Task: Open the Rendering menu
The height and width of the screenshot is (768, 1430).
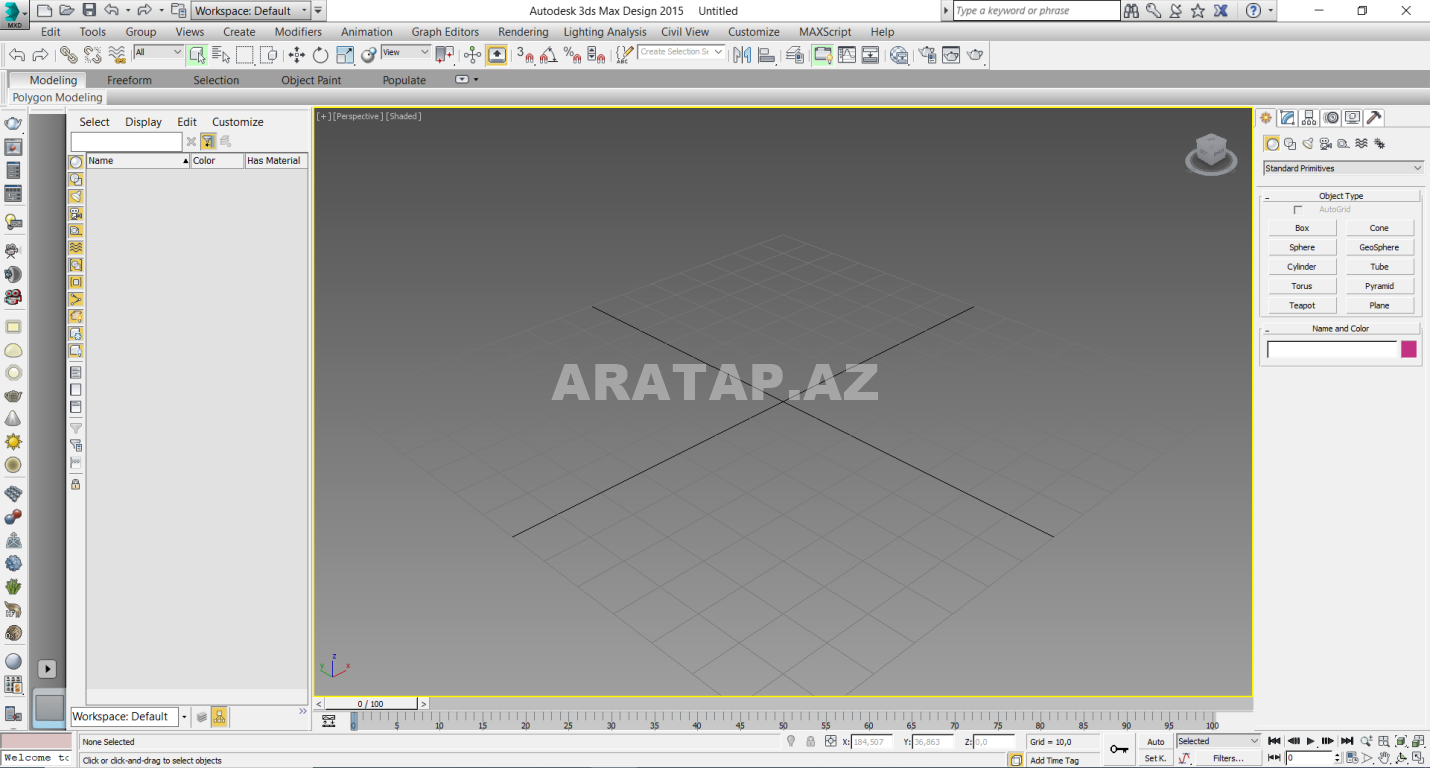Action: click(x=523, y=32)
